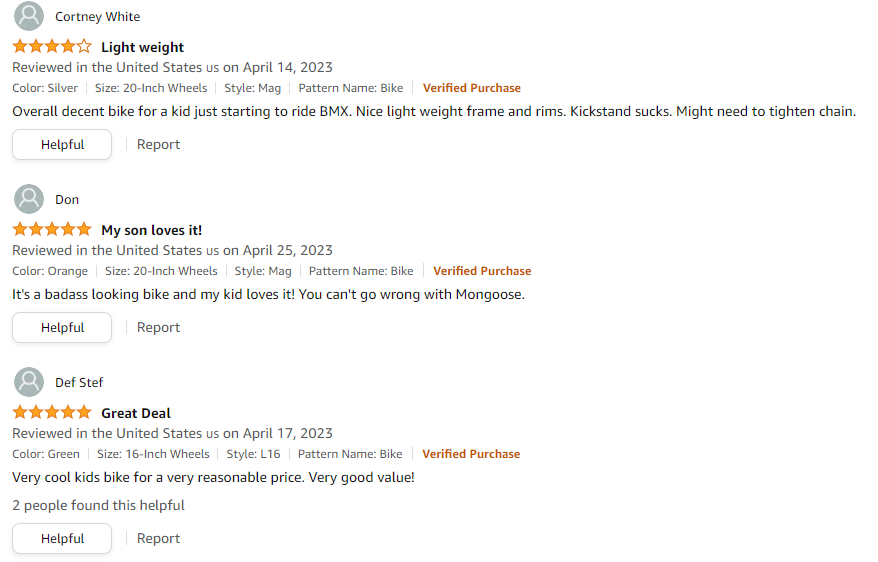Click the five-star rating on Great Deal review

point(52,413)
